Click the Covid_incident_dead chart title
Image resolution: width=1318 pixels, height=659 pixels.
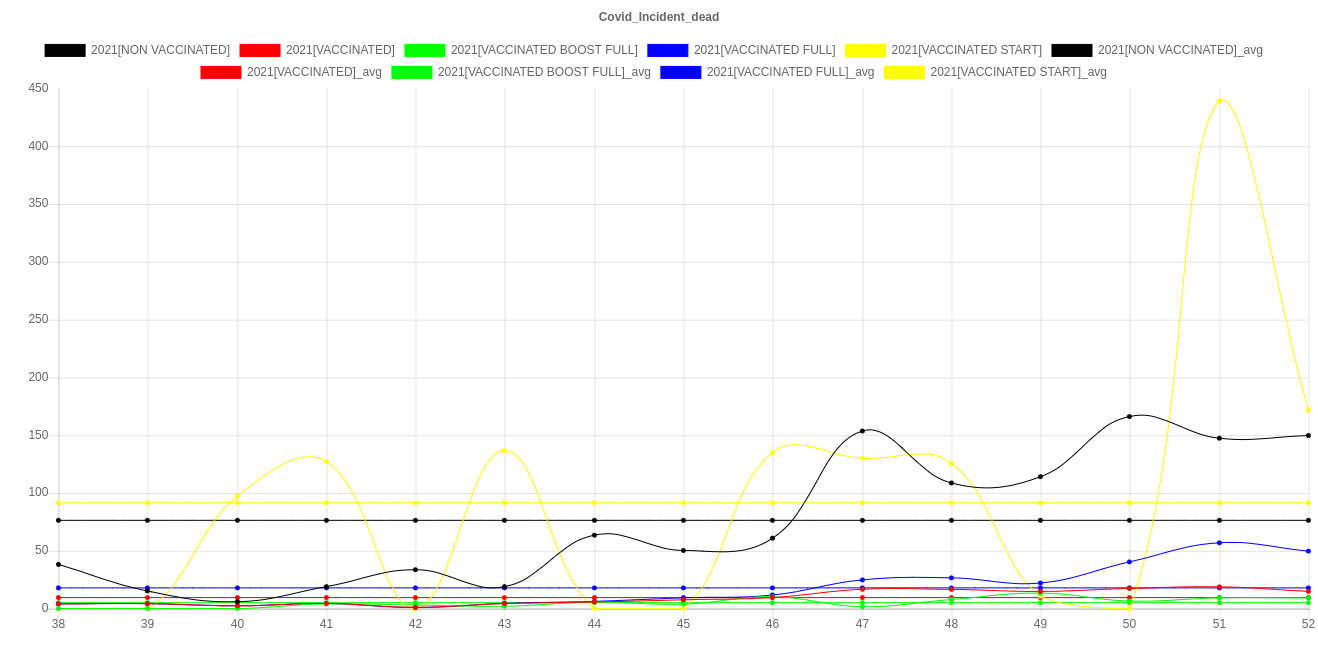pos(658,17)
